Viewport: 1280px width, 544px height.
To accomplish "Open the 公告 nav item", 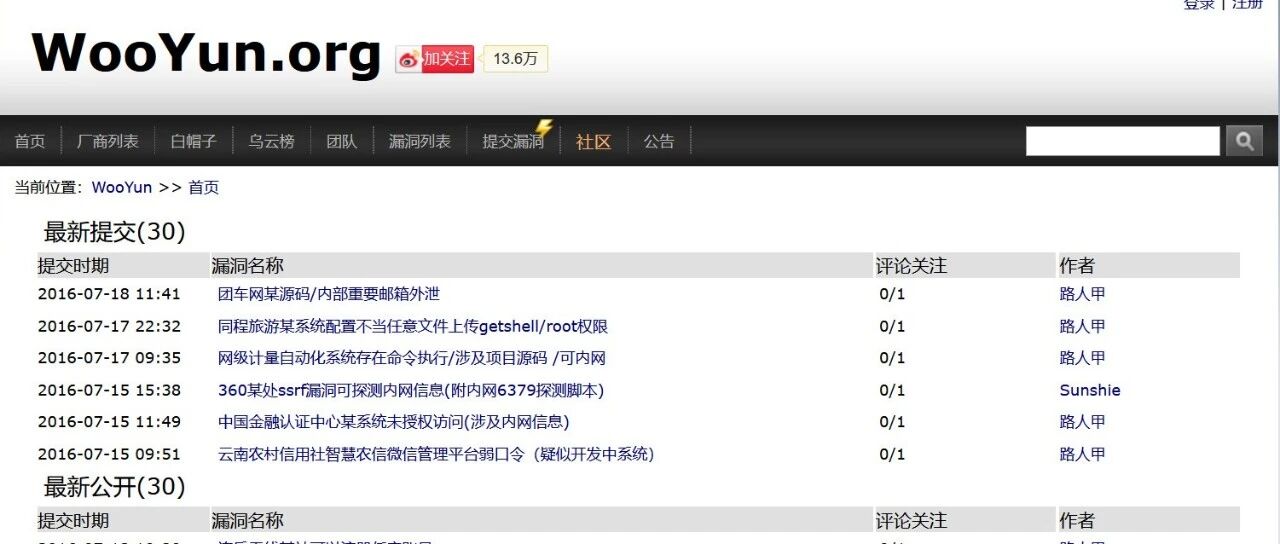I will 659,142.
